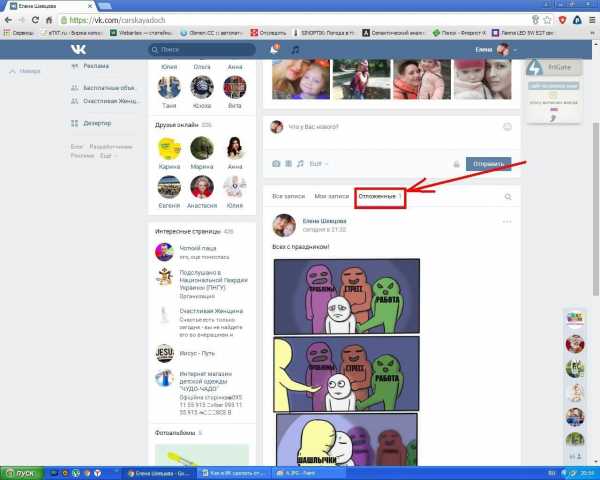Image resolution: width=600 pixels, height=480 pixels.
Task: Click friGate extension panel
Action: 554,68
